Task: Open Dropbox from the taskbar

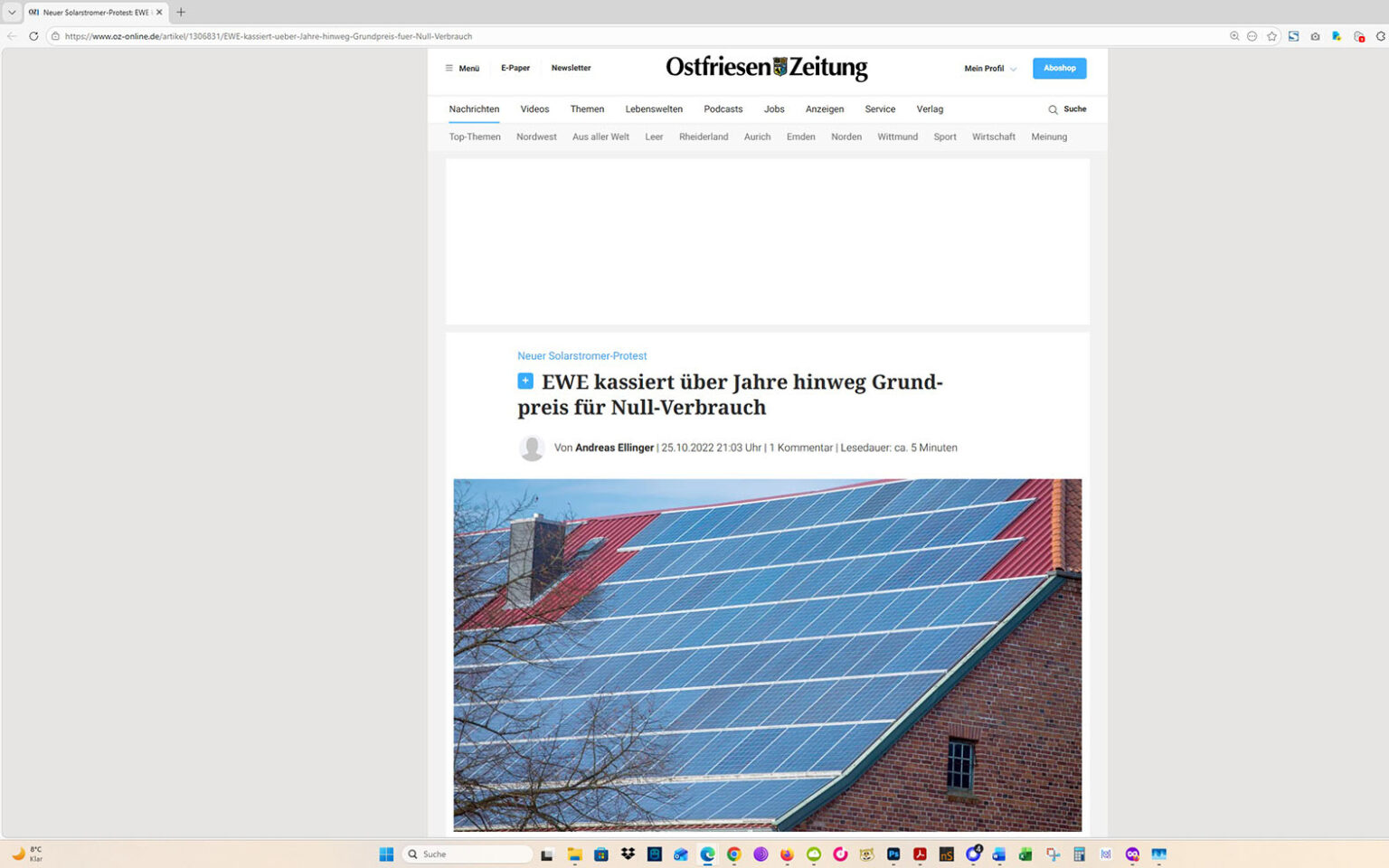Action: [x=628, y=854]
